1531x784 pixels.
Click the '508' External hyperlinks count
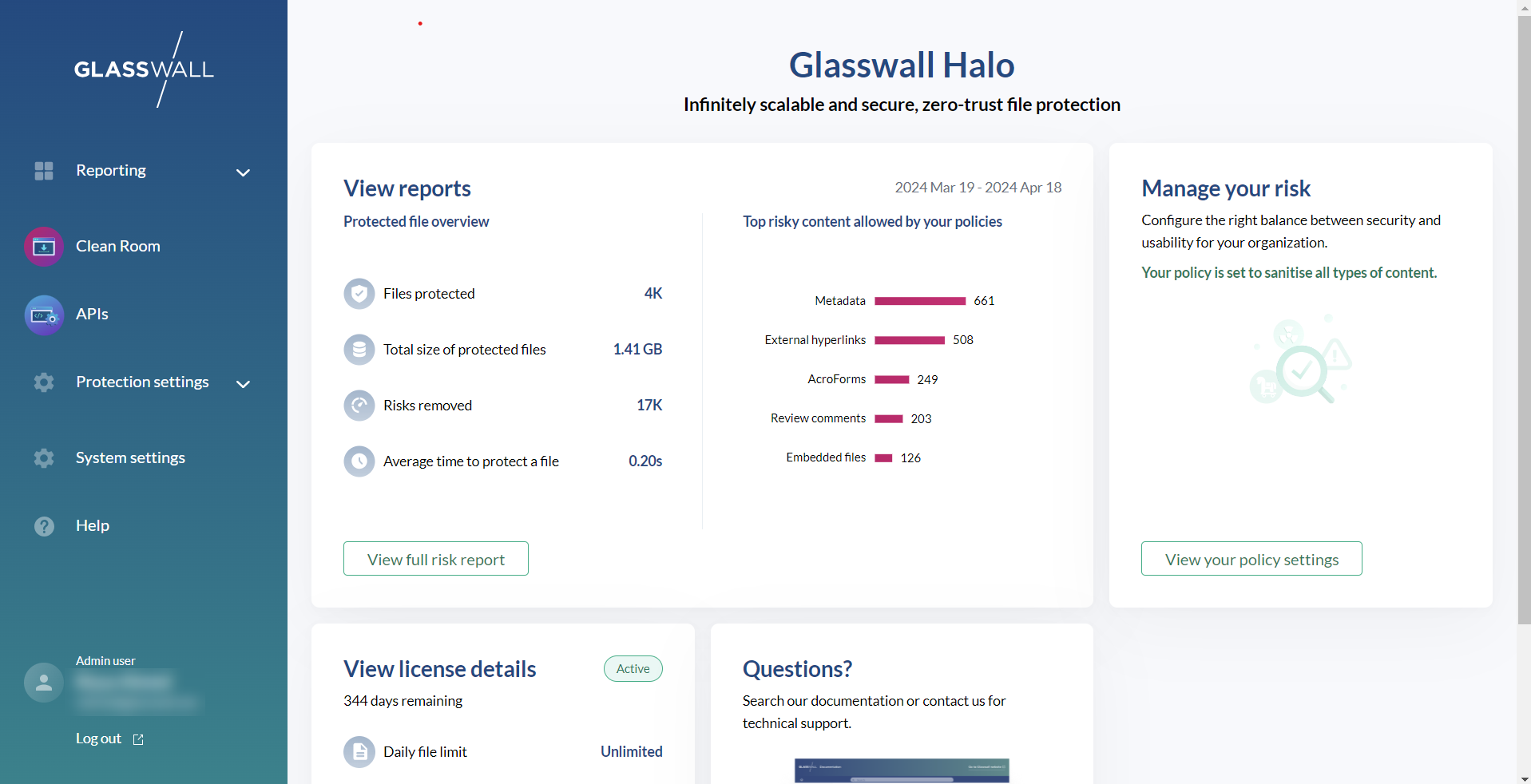click(x=963, y=340)
